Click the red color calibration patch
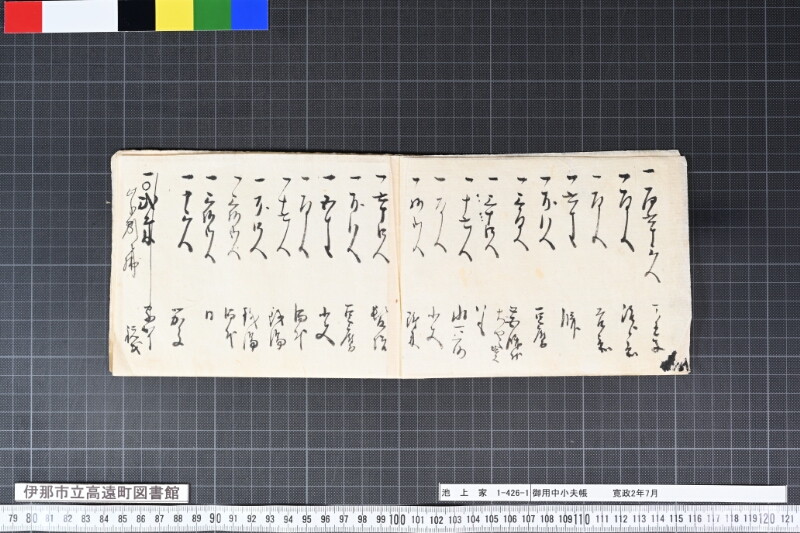Screen dimensions: 800x533 [x=23, y=15]
